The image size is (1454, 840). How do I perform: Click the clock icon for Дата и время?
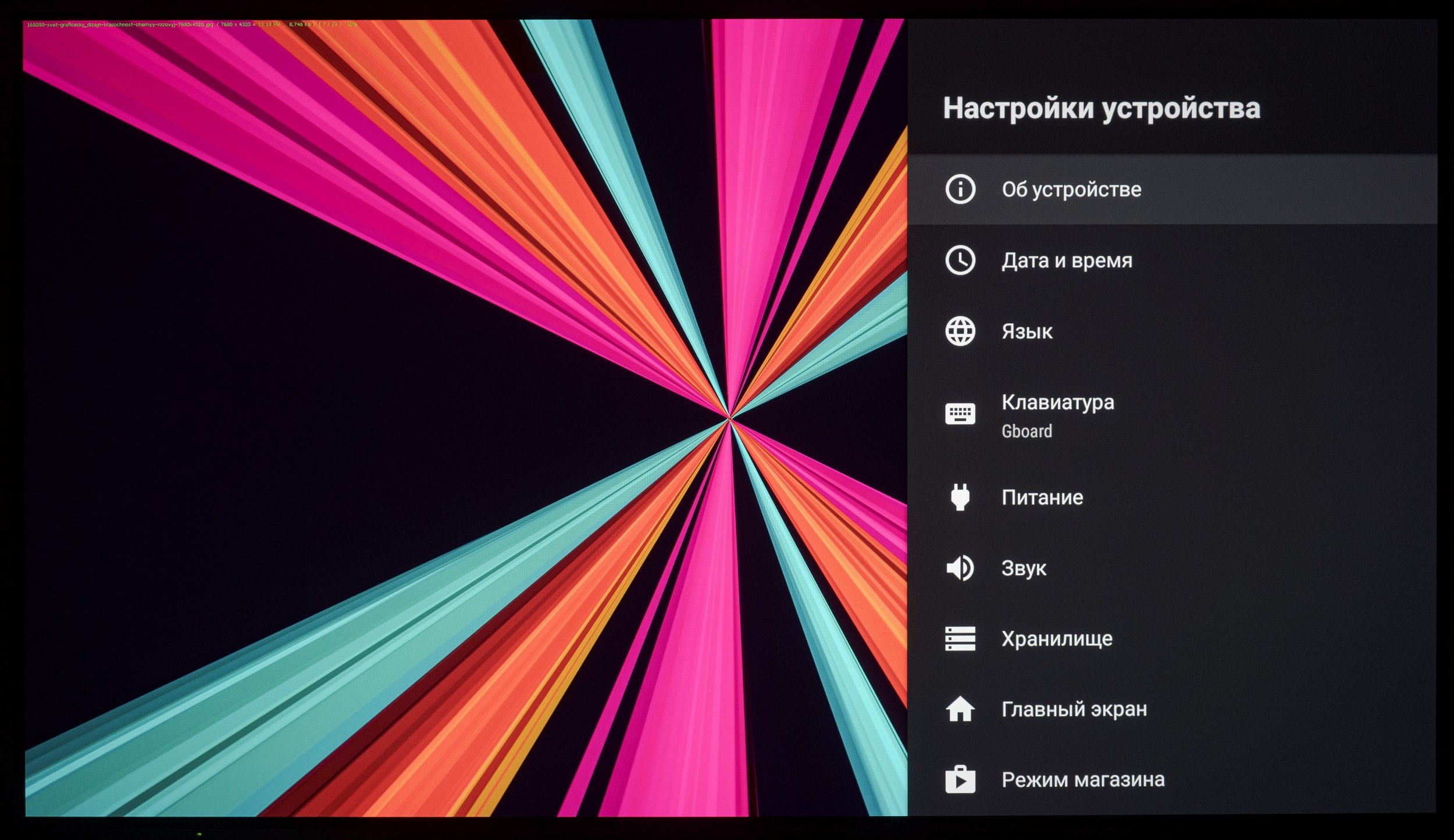(960, 260)
